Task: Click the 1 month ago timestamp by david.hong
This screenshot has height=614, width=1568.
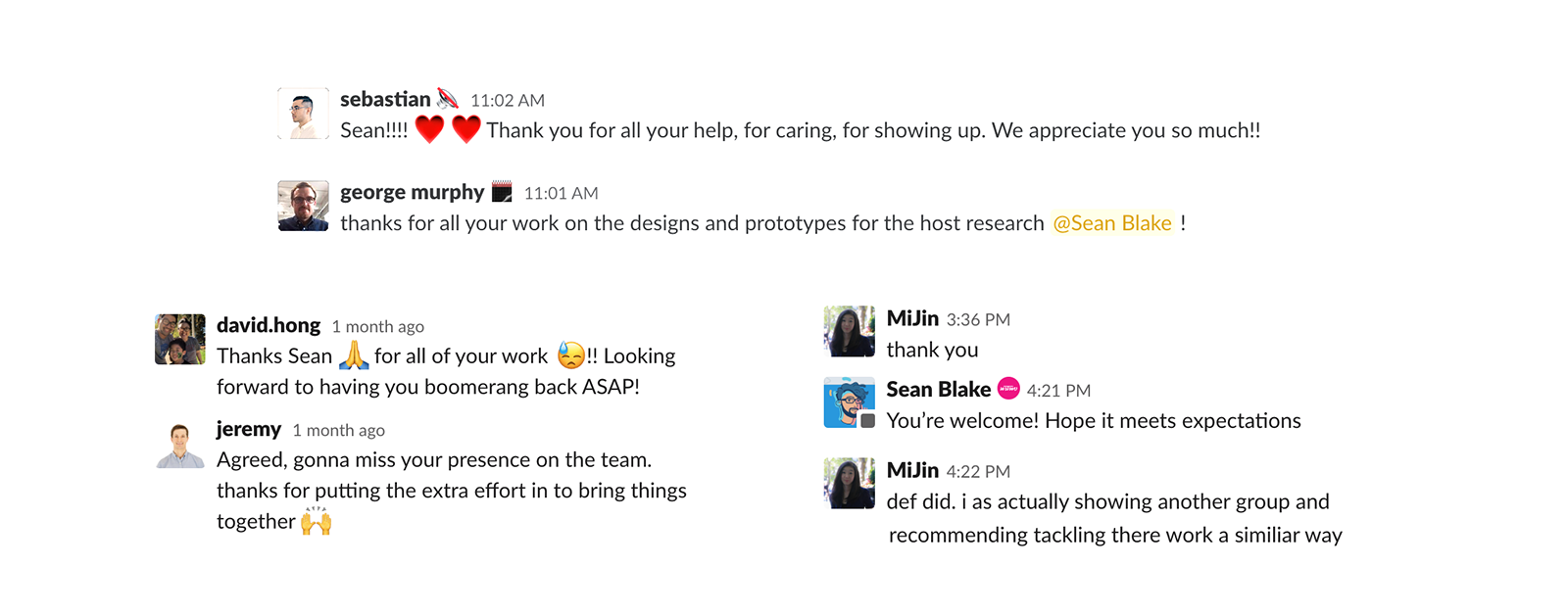Action: (377, 327)
